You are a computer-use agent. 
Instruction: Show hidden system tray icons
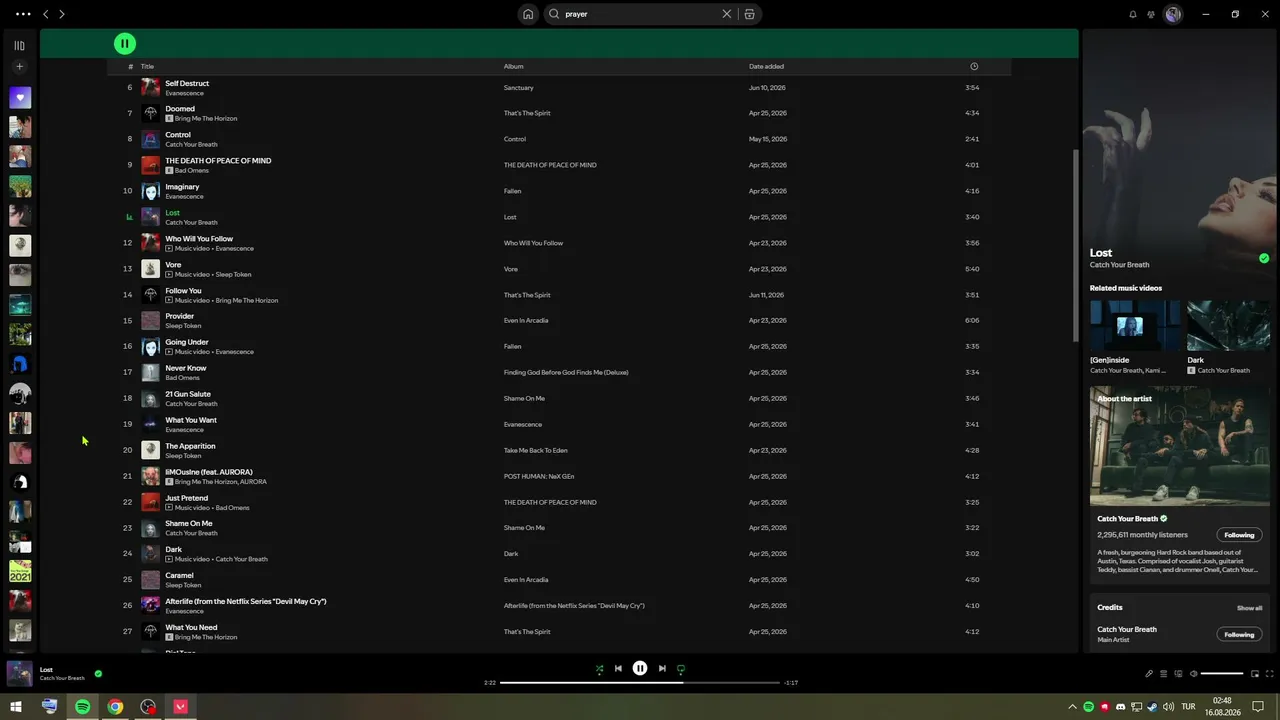pos(1073,707)
